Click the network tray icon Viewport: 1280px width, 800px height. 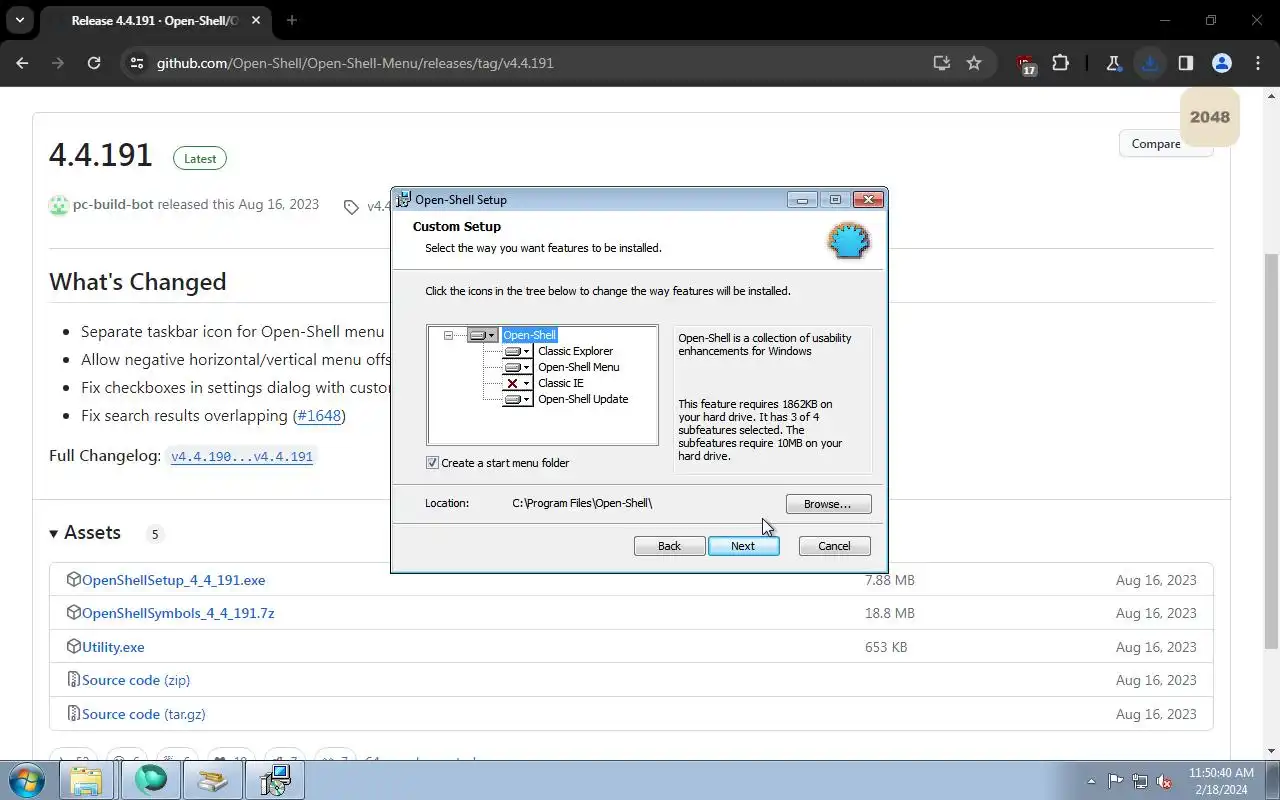click(1139, 781)
